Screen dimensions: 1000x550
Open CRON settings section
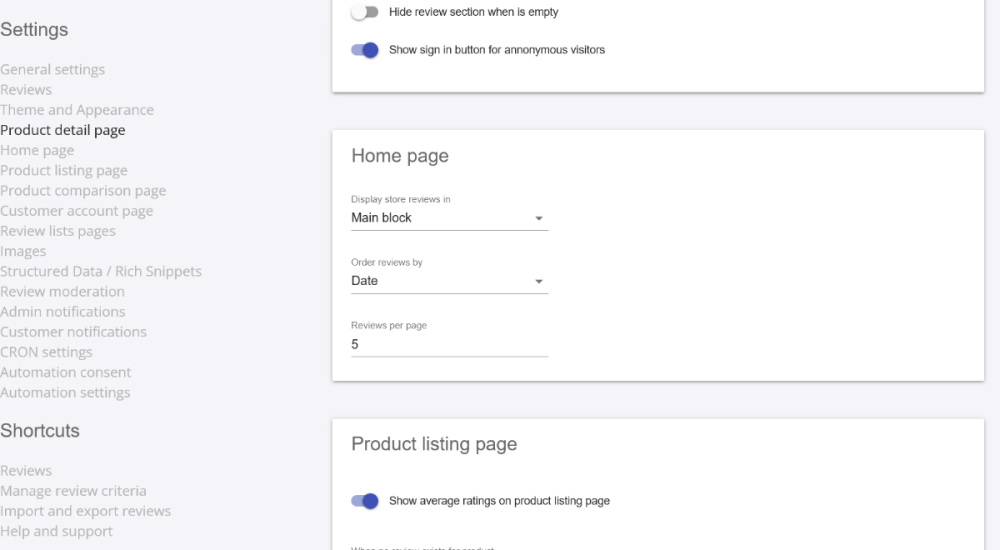coord(46,352)
